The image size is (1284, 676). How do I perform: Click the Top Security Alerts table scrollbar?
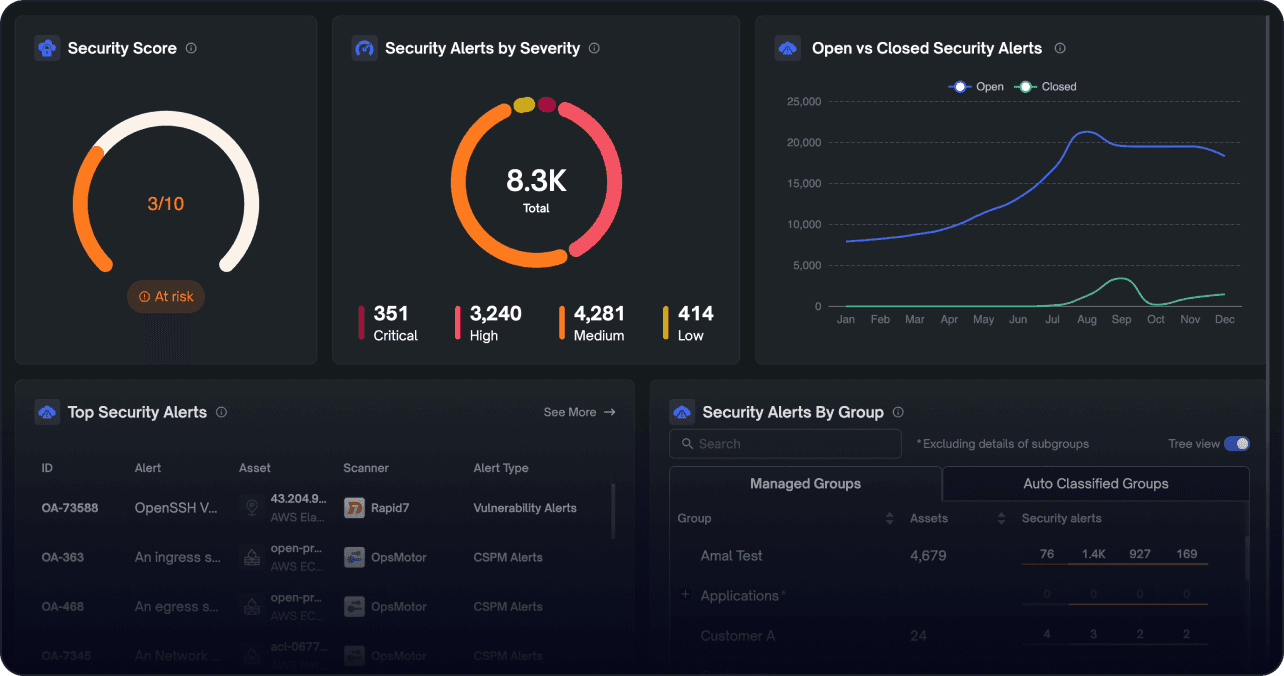[x=612, y=512]
